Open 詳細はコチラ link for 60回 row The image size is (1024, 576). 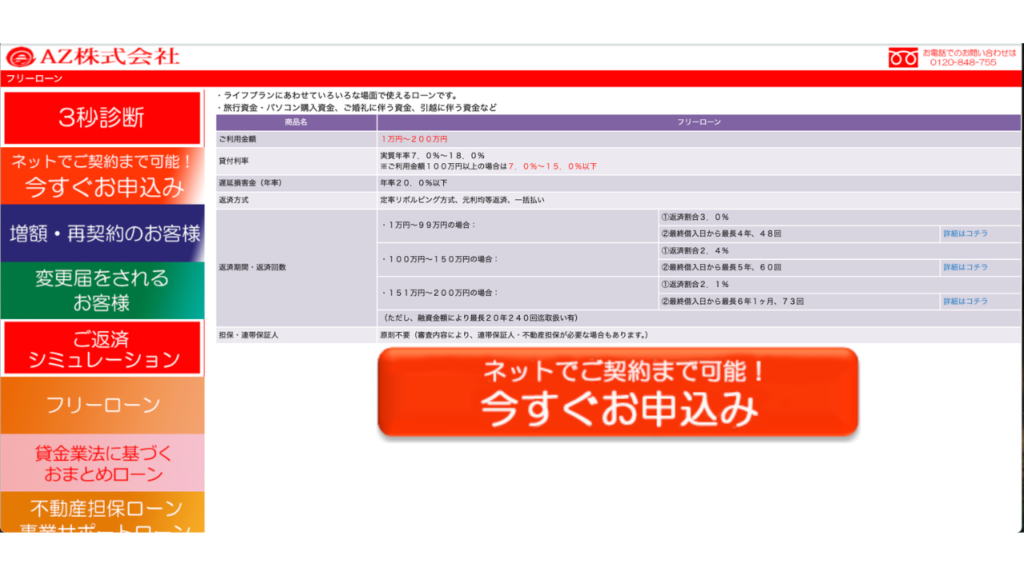pyautogui.click(x=965, y=267)
